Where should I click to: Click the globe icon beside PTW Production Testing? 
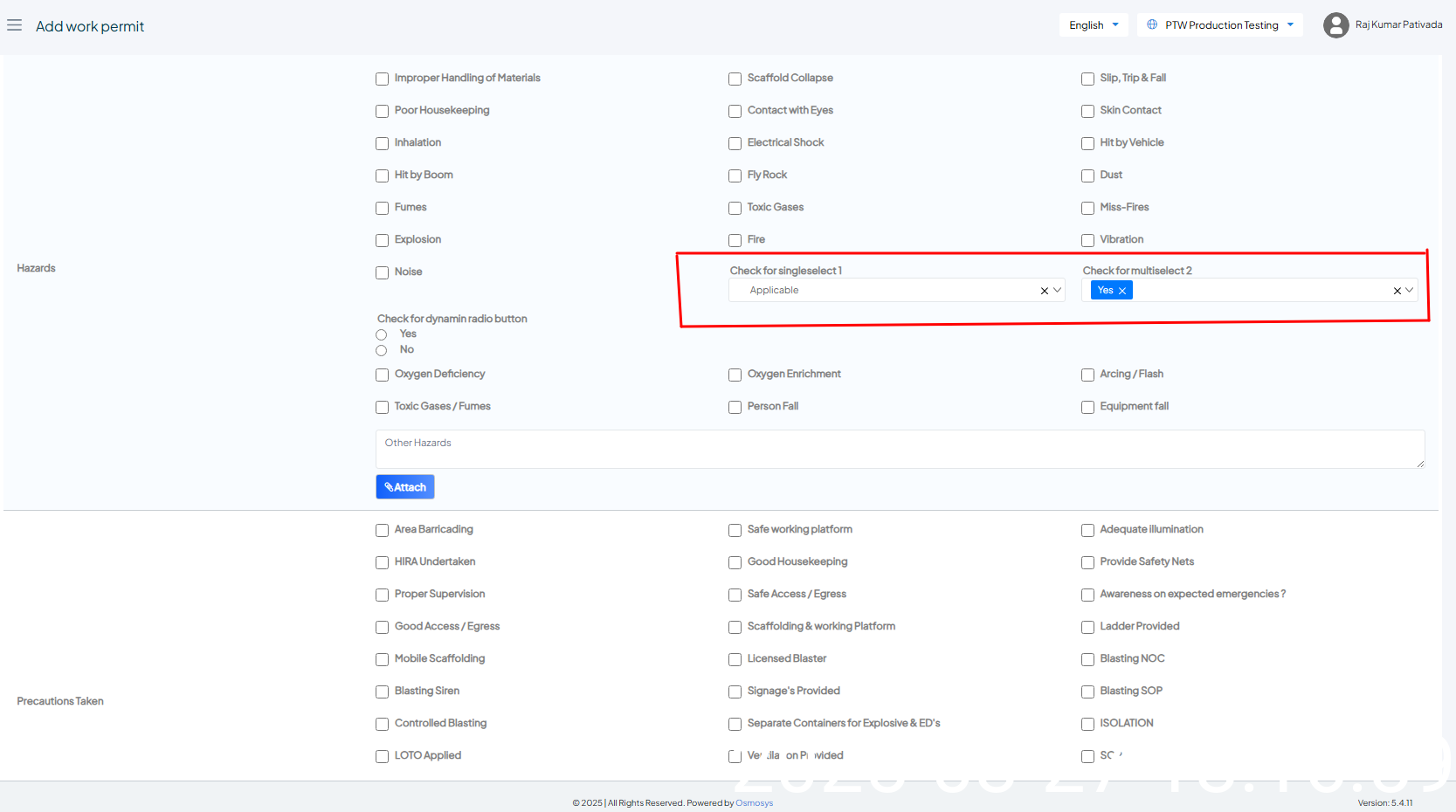point(1152,24)
